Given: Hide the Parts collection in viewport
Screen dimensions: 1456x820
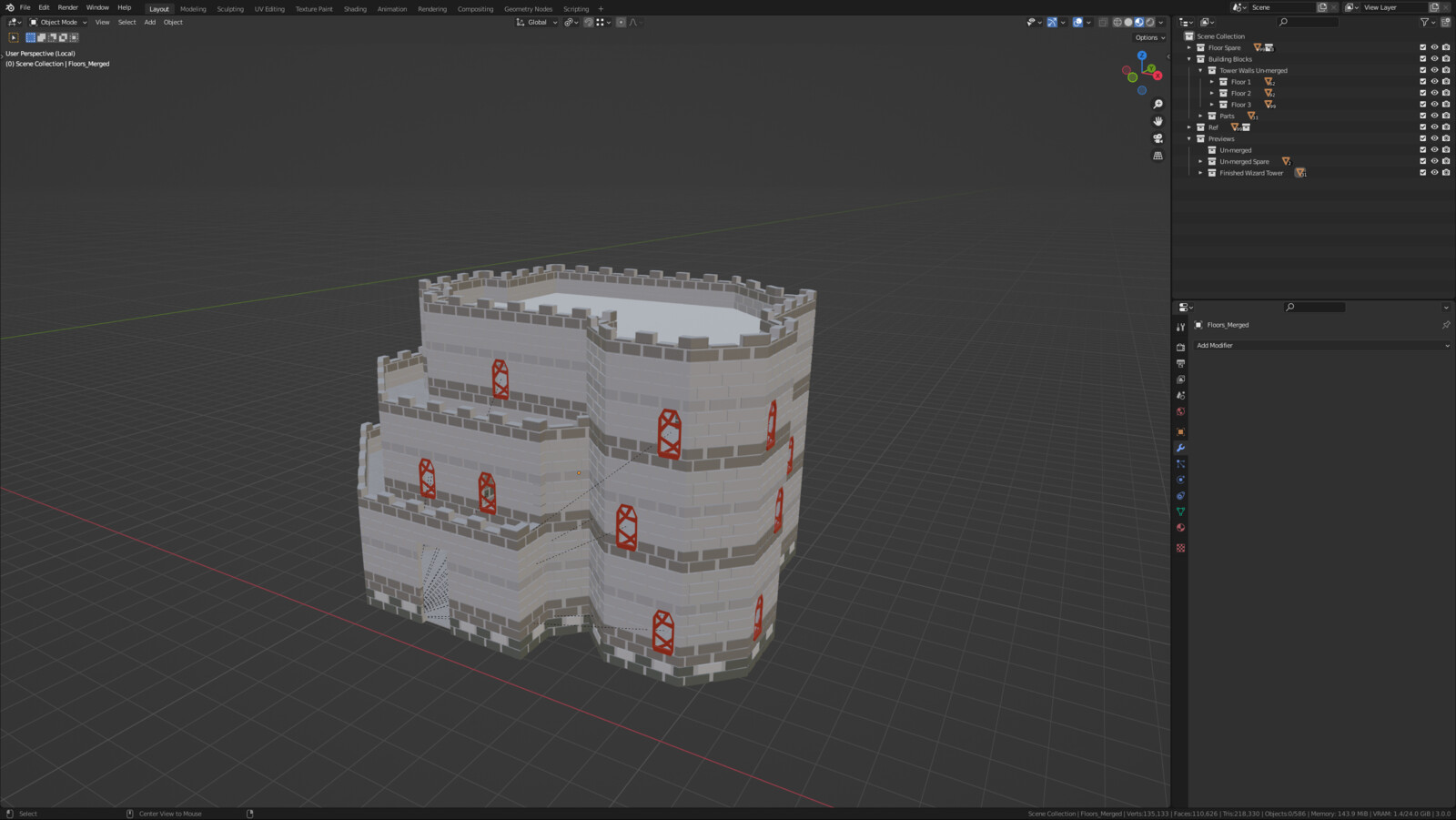Looking at the screenshot, I should pos(1434,116).
